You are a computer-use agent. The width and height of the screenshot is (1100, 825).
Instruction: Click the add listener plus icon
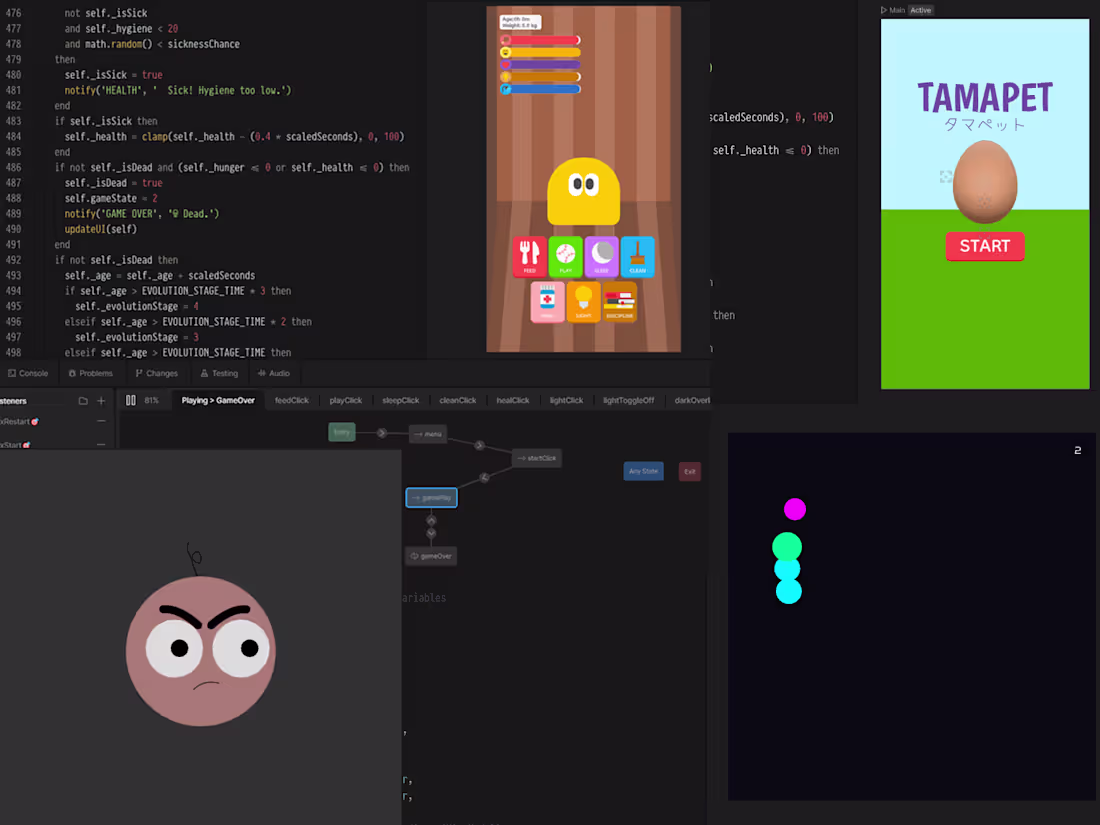coord(99,400)
